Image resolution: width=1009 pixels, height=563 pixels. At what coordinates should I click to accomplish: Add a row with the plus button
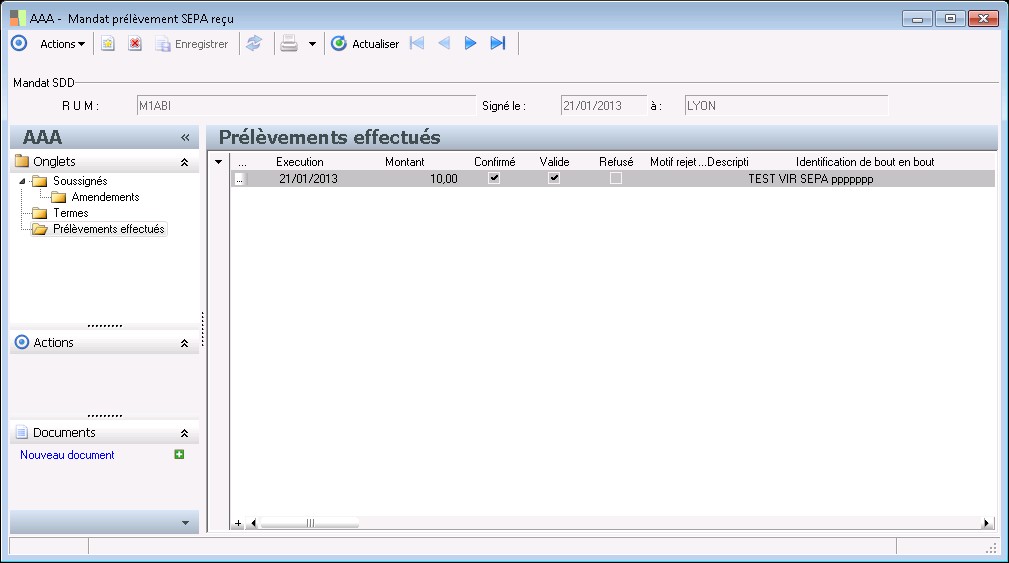coord(238,523)
